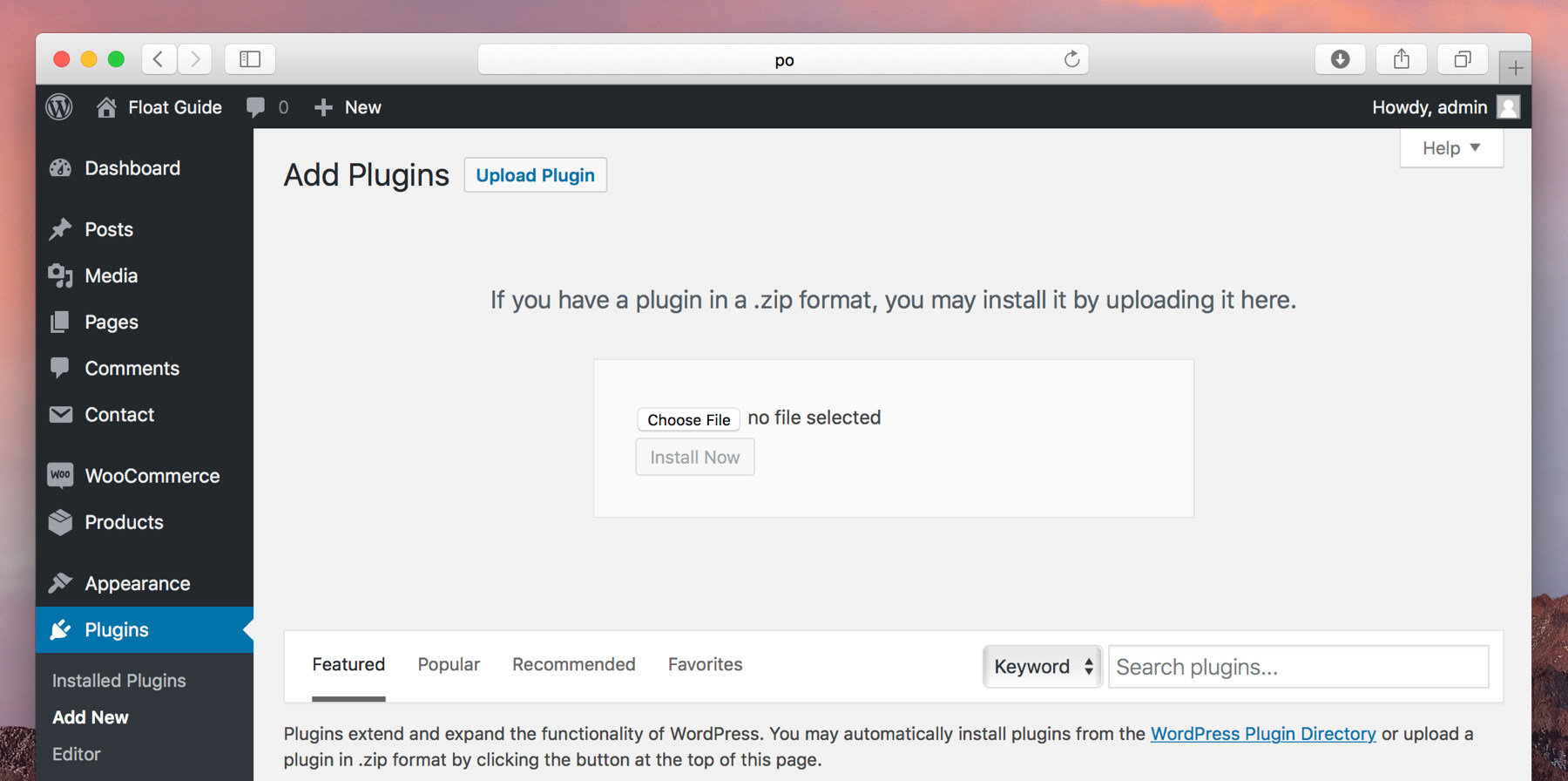Focus the Search plugins field
This screenshot has height=781, width=1568.
point(1298,667)
